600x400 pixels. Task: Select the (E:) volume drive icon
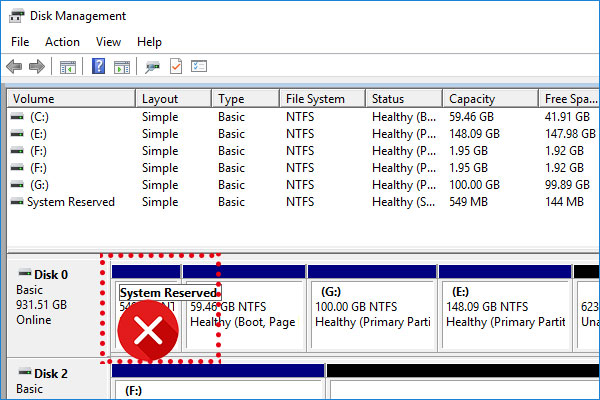click(17, 134)
